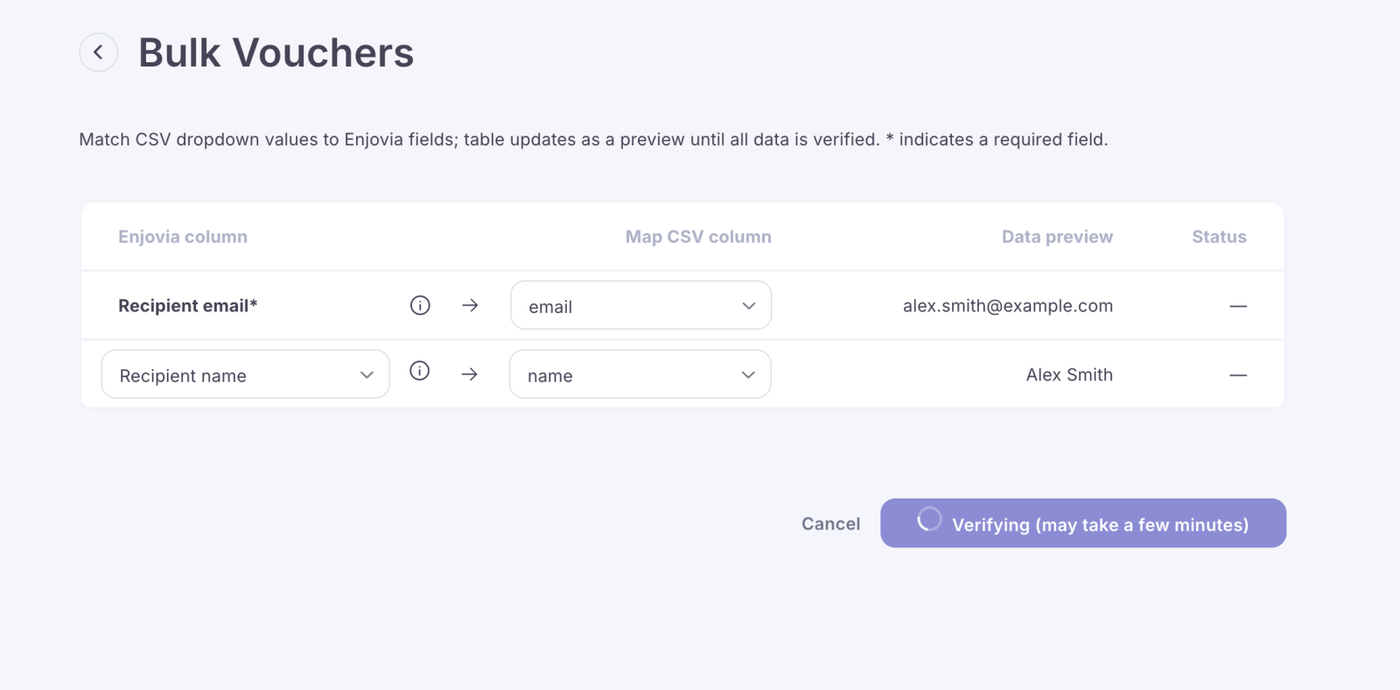Cancel the bulk voucher mapping
The image size is (1400, 690).
click(x=830, y=524)
